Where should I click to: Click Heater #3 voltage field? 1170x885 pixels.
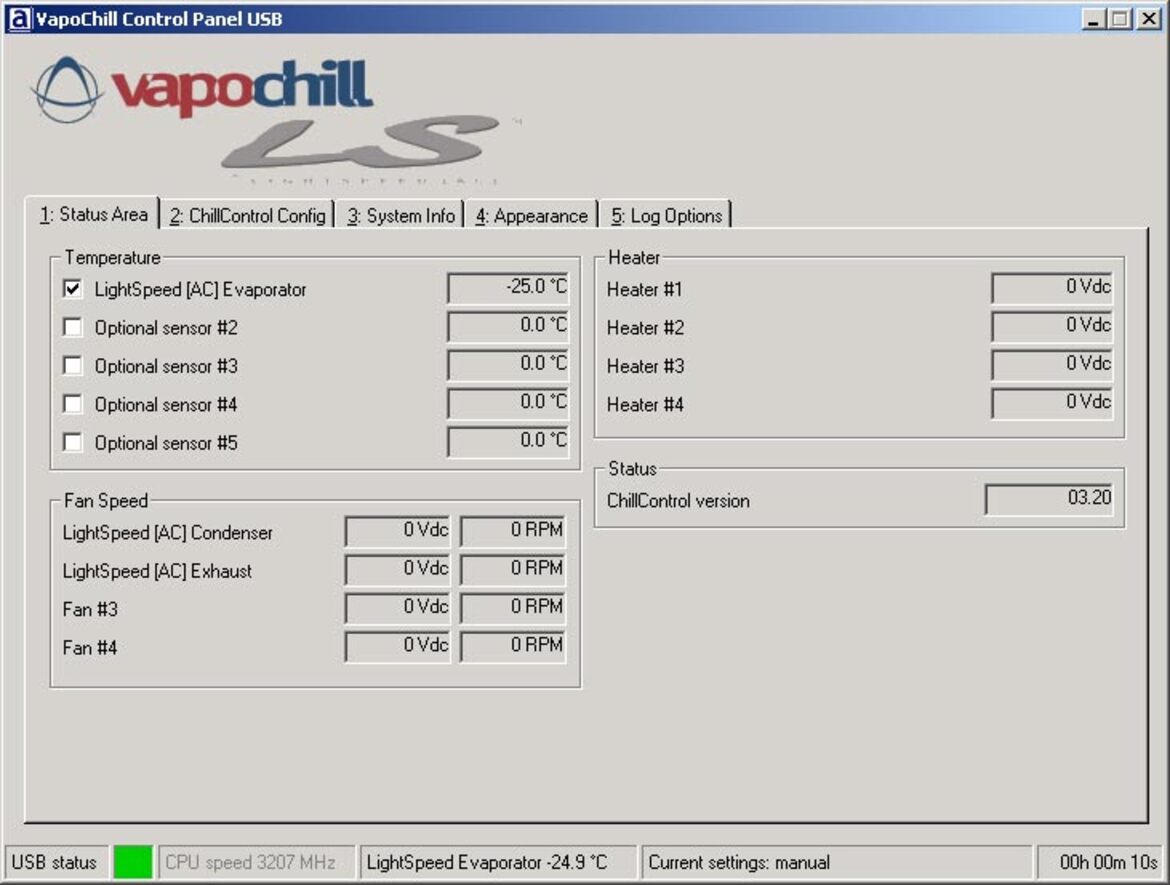point(1052,365)
